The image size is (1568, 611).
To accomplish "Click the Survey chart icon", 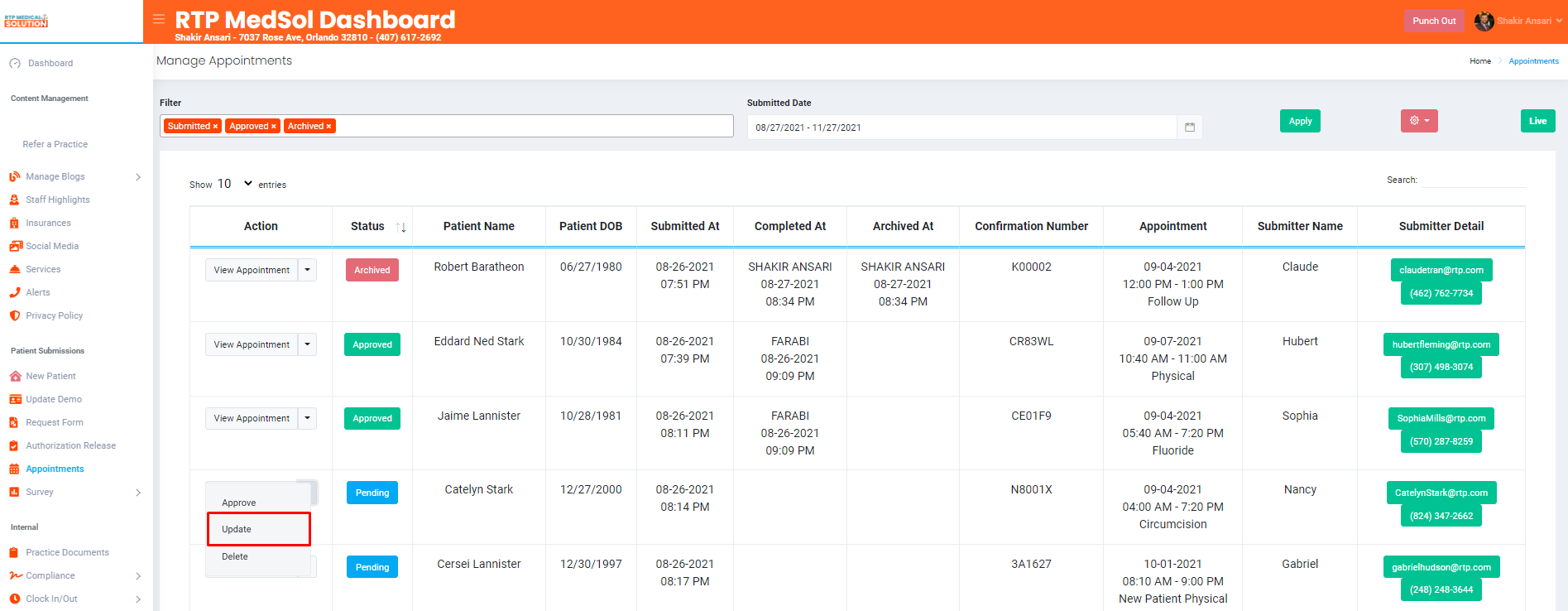I will 15,492.
